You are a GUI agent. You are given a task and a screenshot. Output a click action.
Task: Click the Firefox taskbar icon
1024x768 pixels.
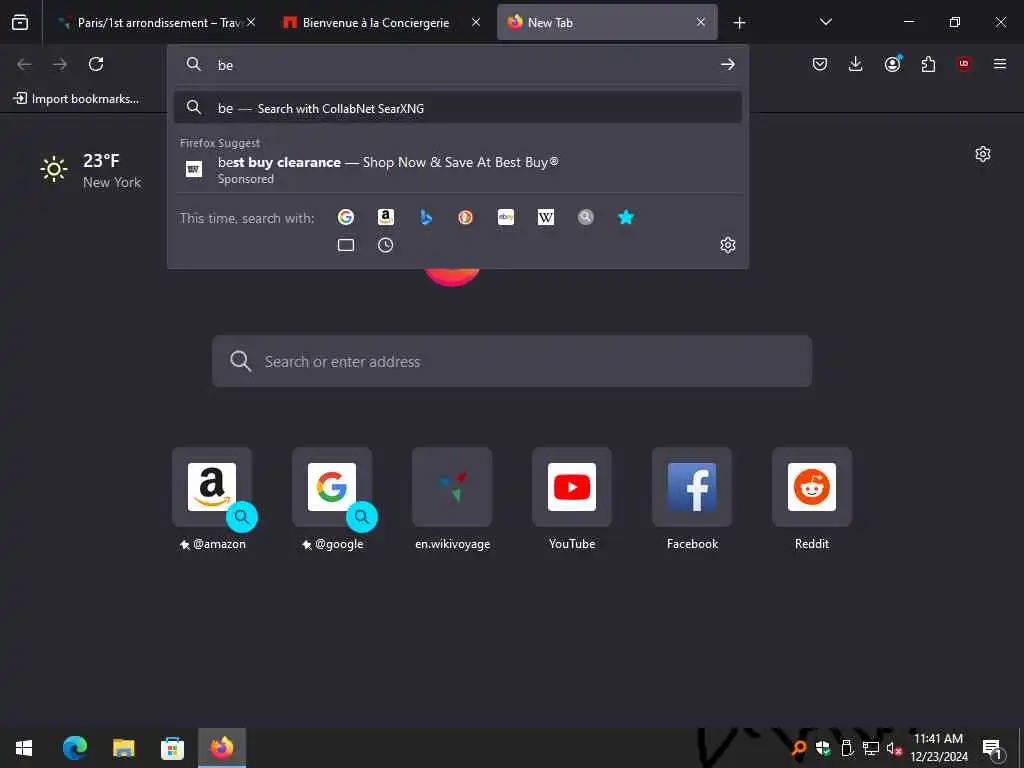tap(221, 748)
